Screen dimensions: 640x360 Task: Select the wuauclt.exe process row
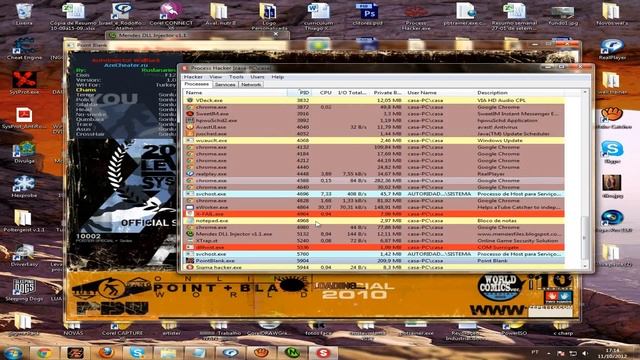[374, 140]
